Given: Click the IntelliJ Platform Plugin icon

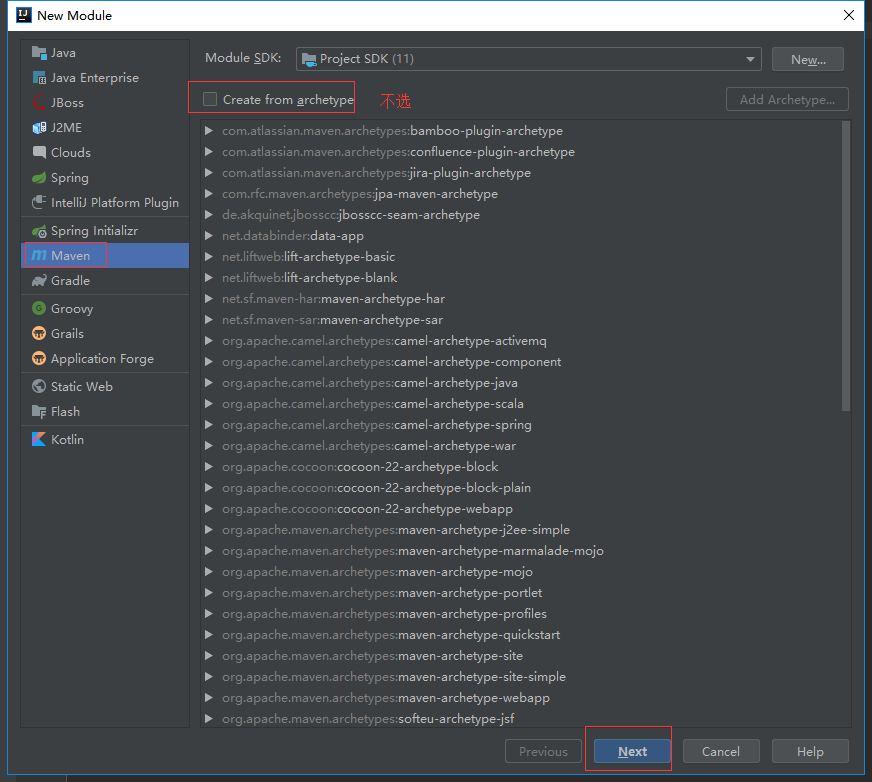Looking at the screenshot, I should click(x=39, y=202).
